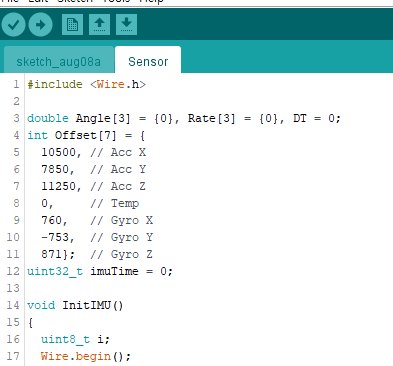Click the DT = 0 text
The image size is (393, 366).
click(x=314, y=118)
